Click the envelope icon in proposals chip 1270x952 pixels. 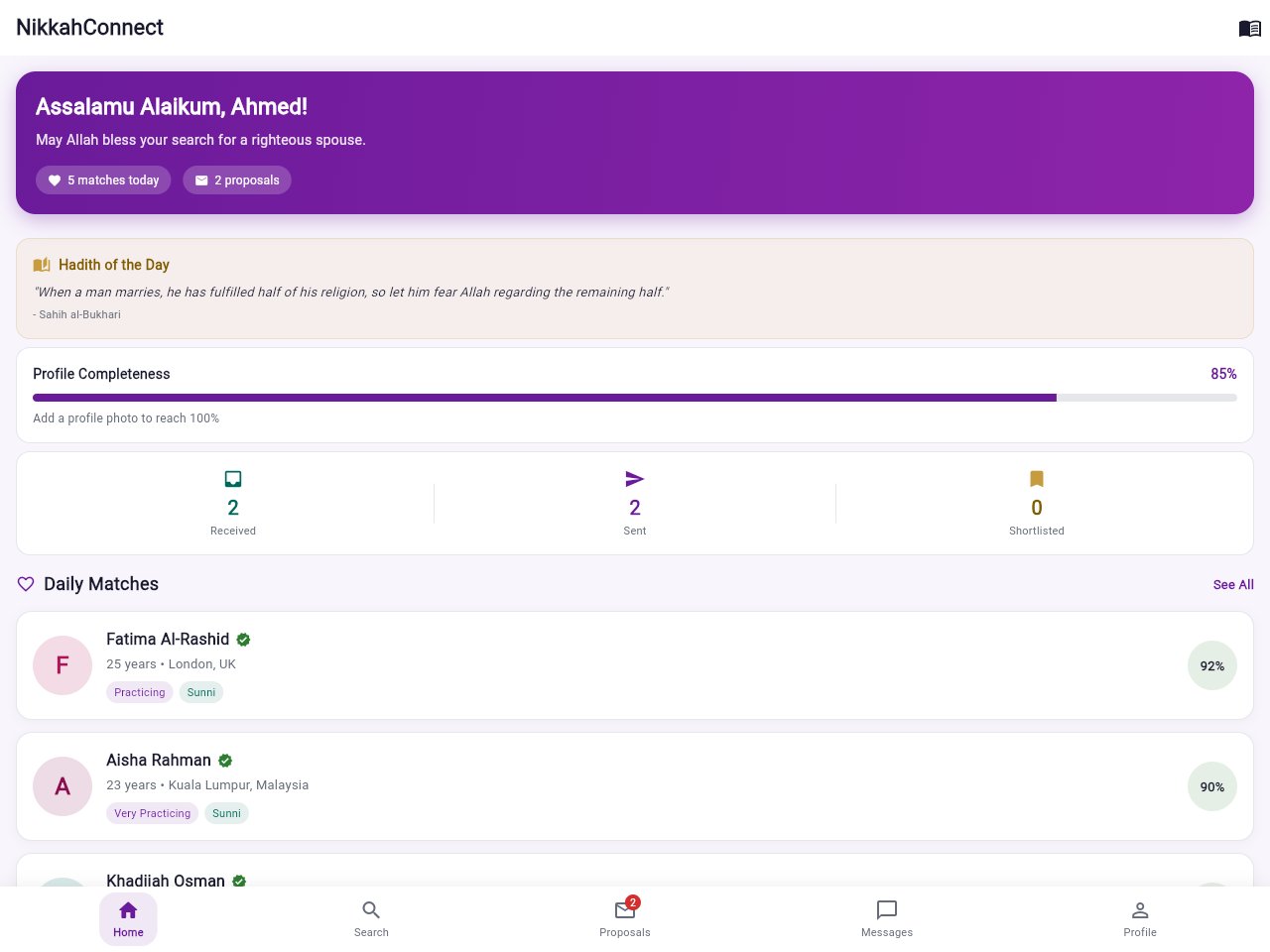pos(201,180)
